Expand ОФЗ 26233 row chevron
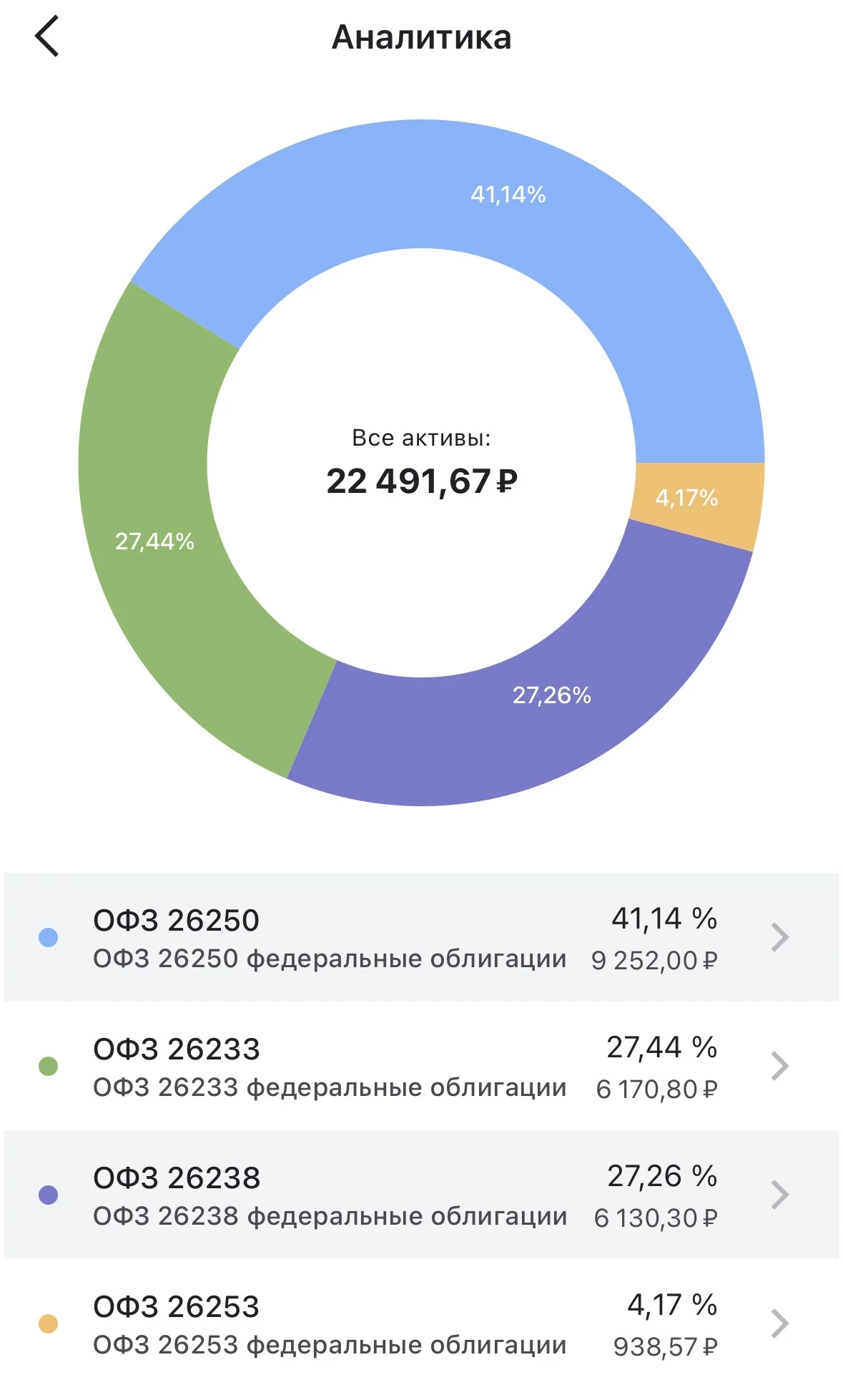843x1400 pixels. pyautogui.click(x=780, y=1066)
